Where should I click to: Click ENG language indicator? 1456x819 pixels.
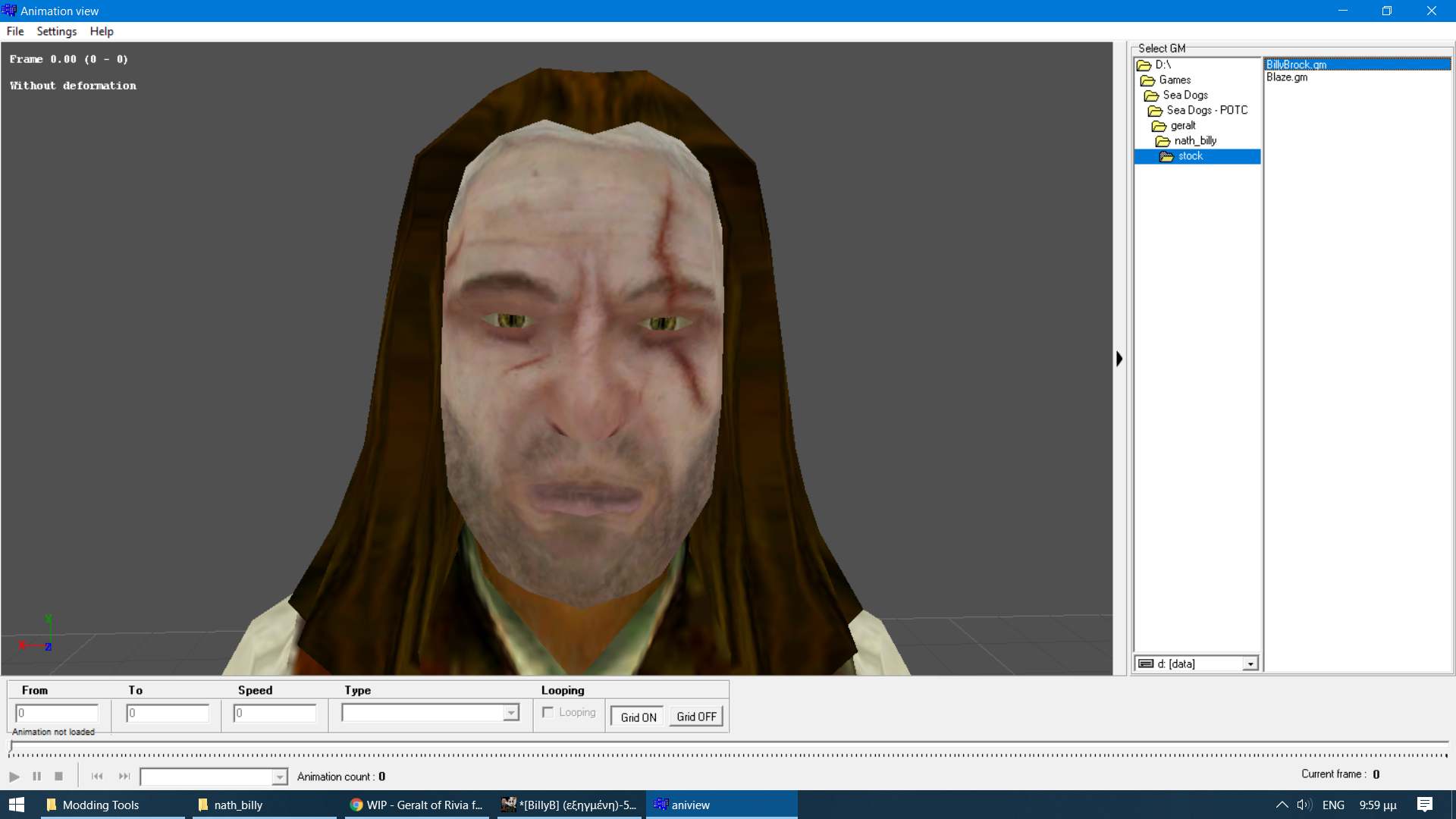point(1333,805)
